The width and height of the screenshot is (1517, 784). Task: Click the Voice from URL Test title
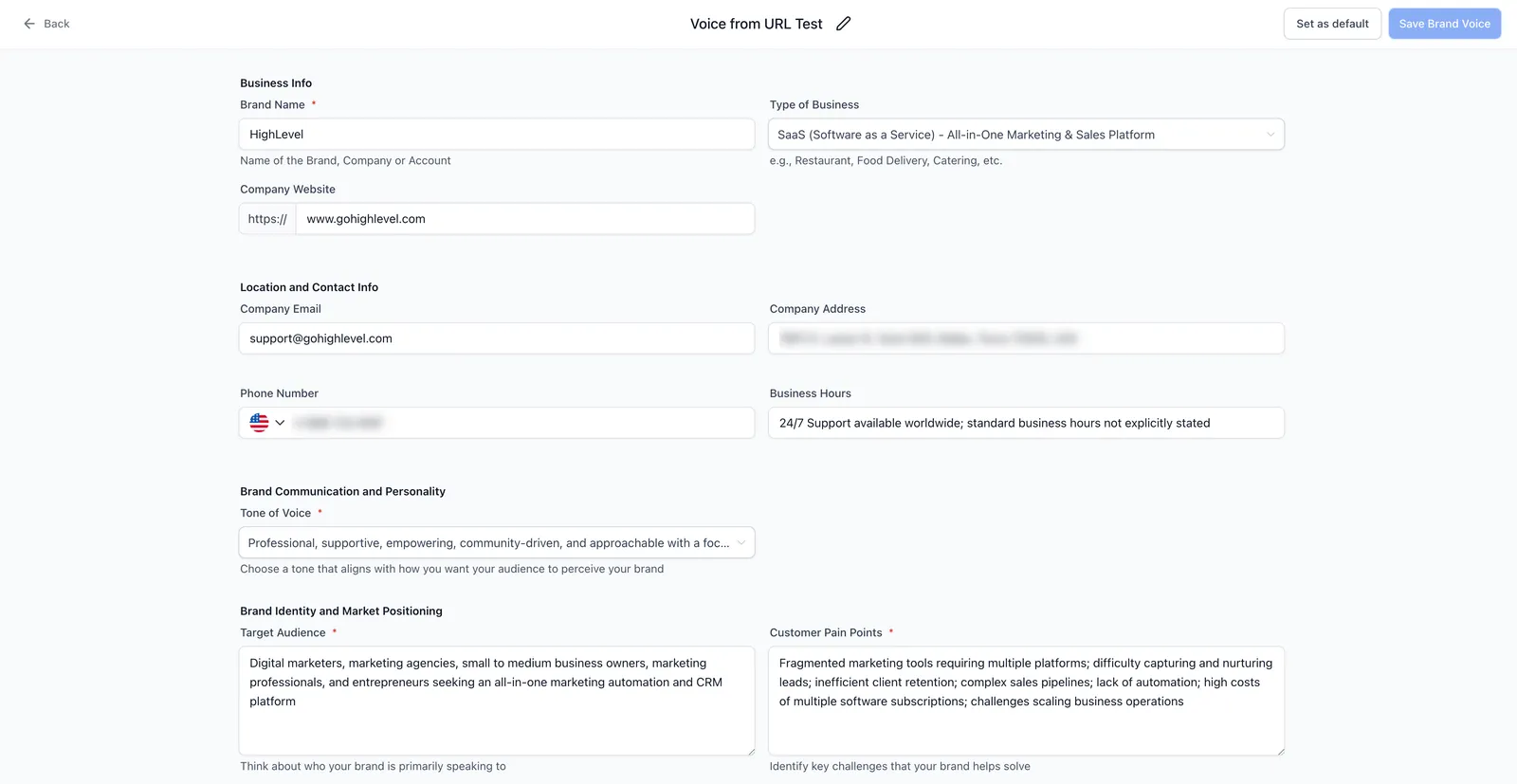pos(756,24)
